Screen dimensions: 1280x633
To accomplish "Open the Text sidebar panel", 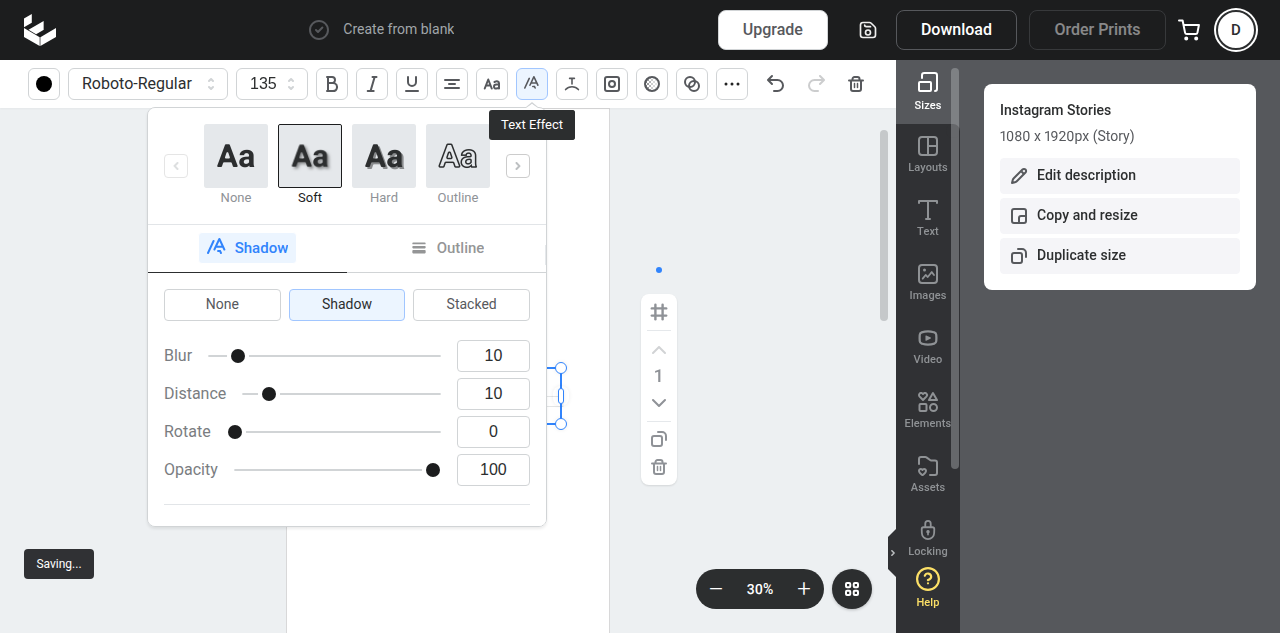I will (x=928, y=218).
